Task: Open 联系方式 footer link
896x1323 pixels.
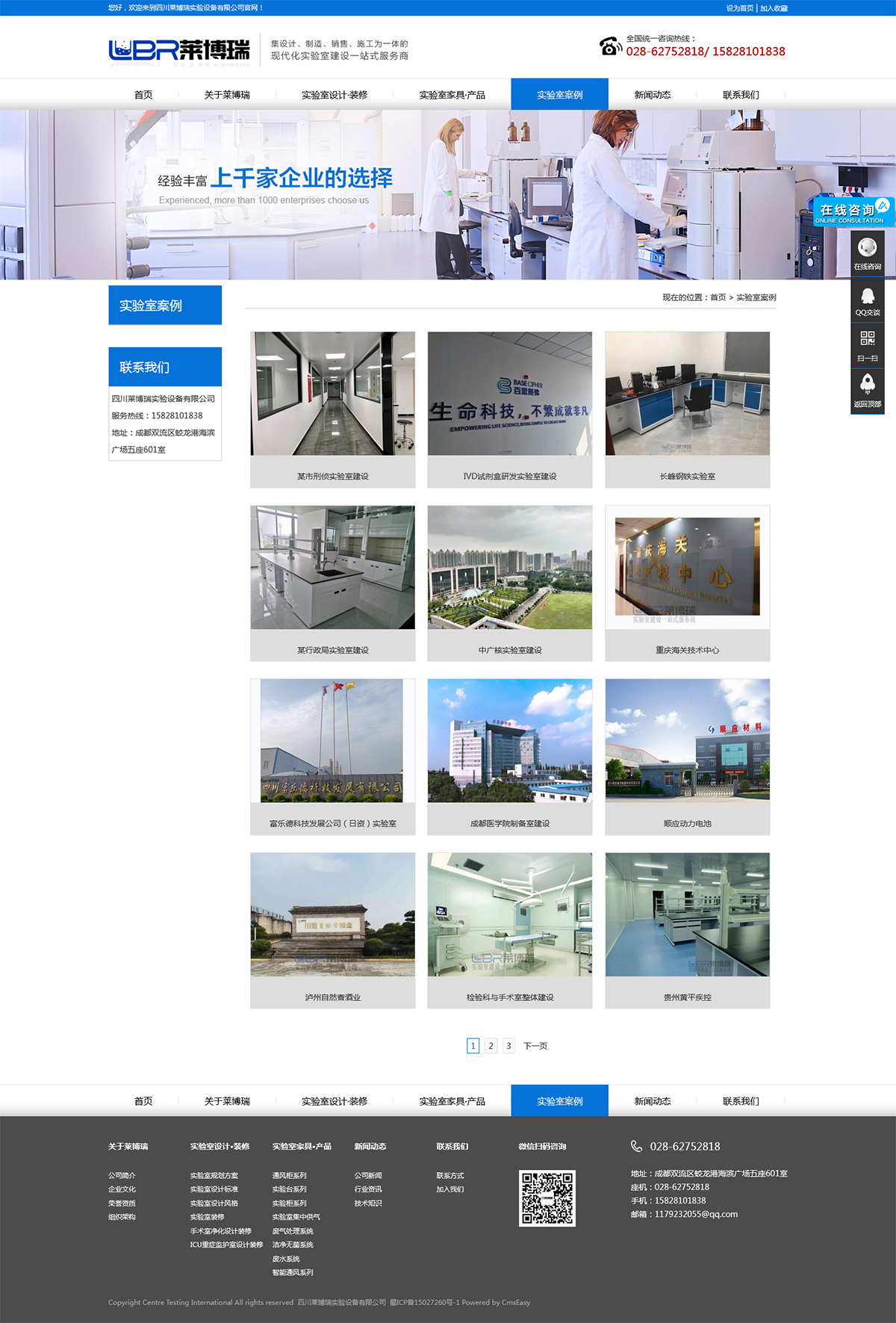Action: pos(450,1176)
